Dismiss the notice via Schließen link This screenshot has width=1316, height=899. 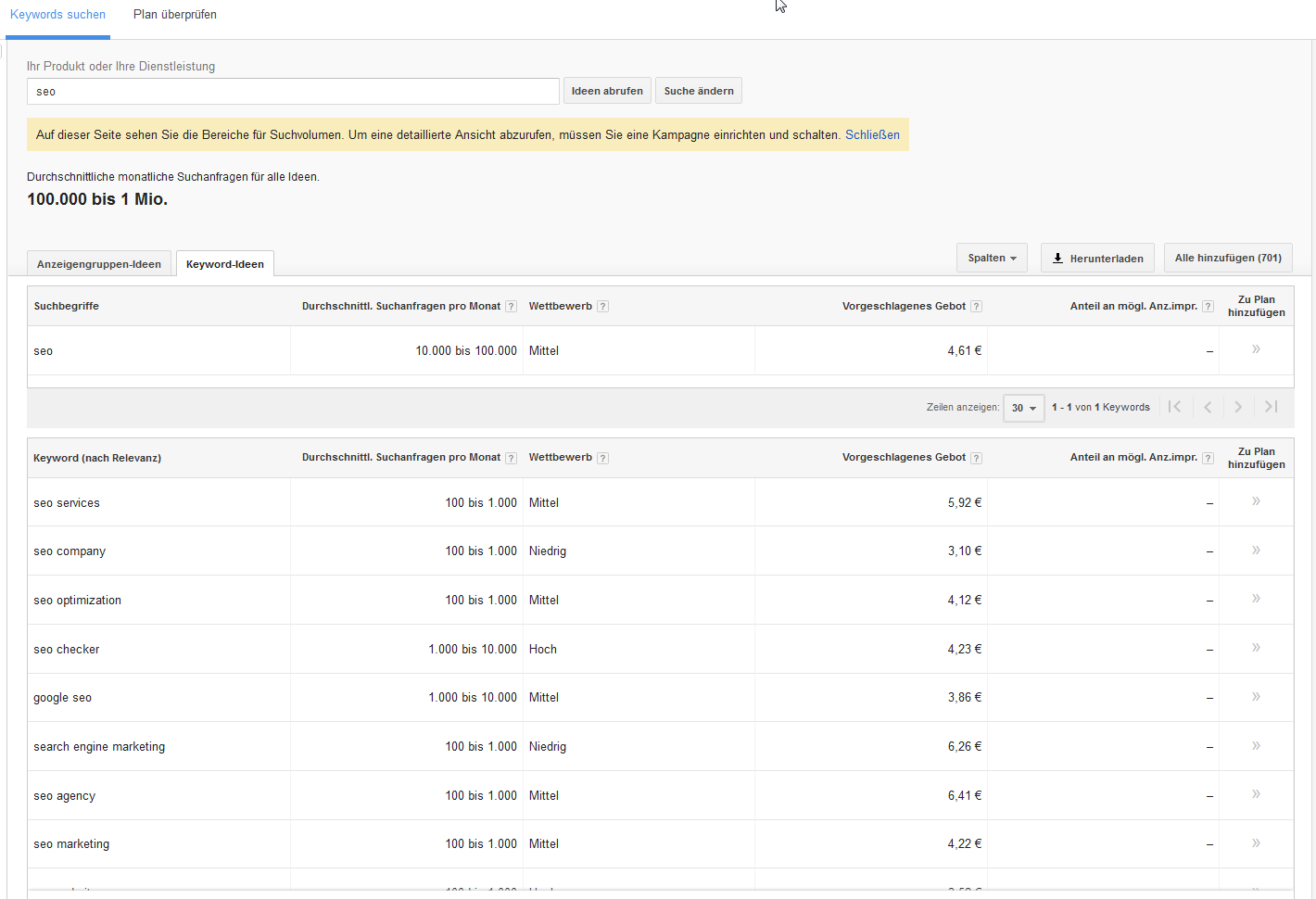tap(872, 134)
